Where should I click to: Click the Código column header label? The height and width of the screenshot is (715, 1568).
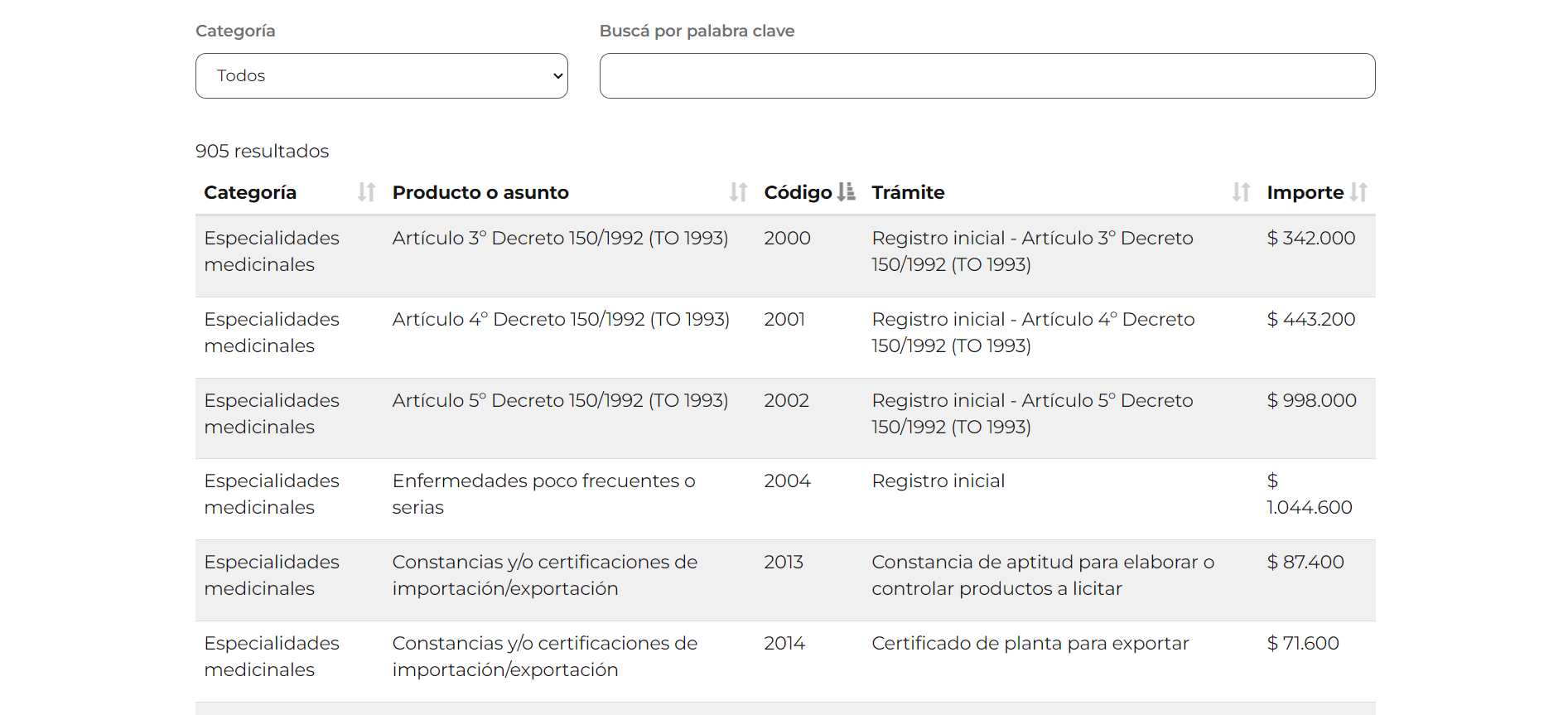(797, 192)
